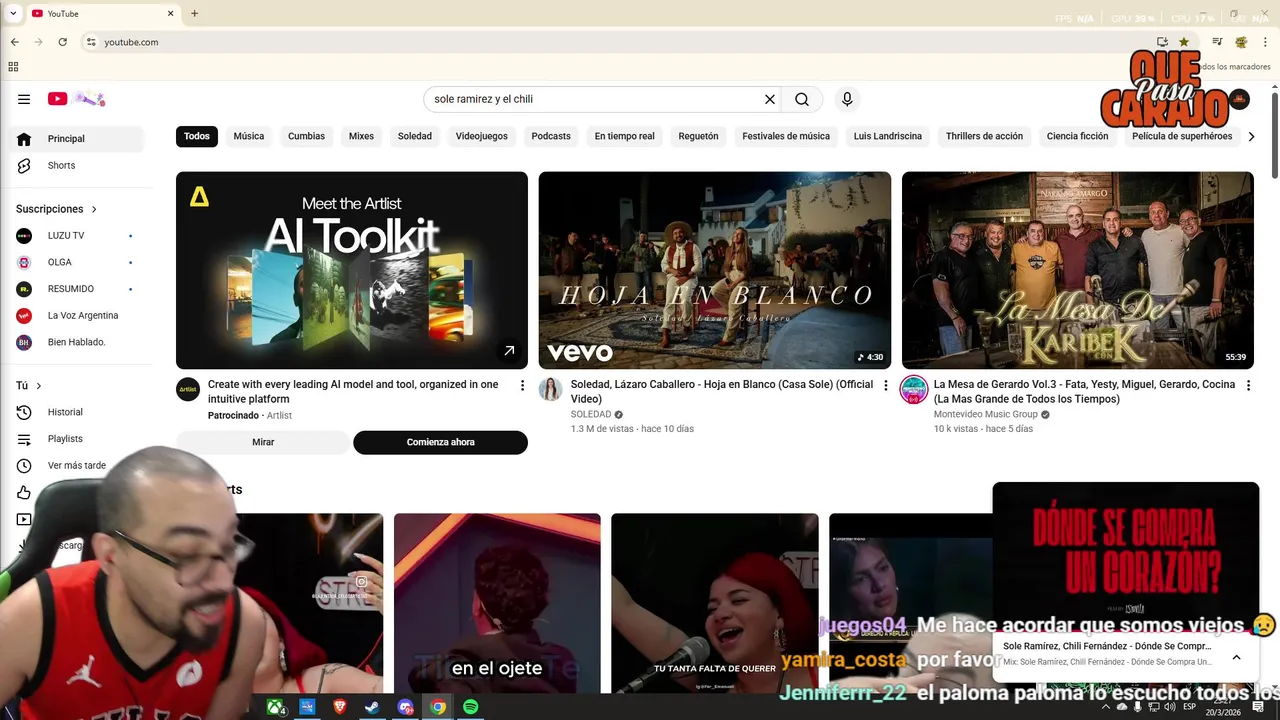Select the Thrillers de acción chip

(984, 136)
